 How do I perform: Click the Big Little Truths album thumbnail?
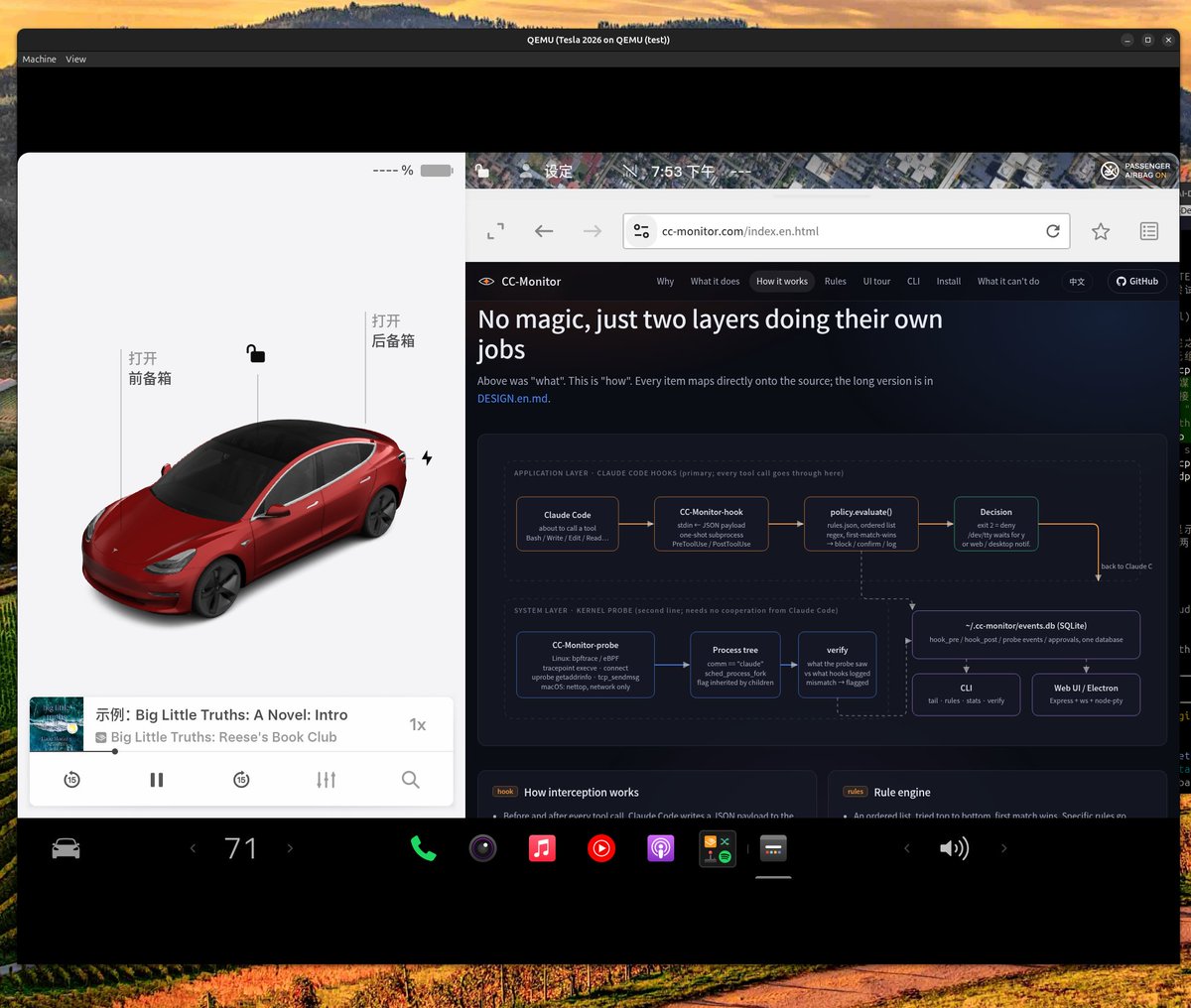(x=57, y=723)
